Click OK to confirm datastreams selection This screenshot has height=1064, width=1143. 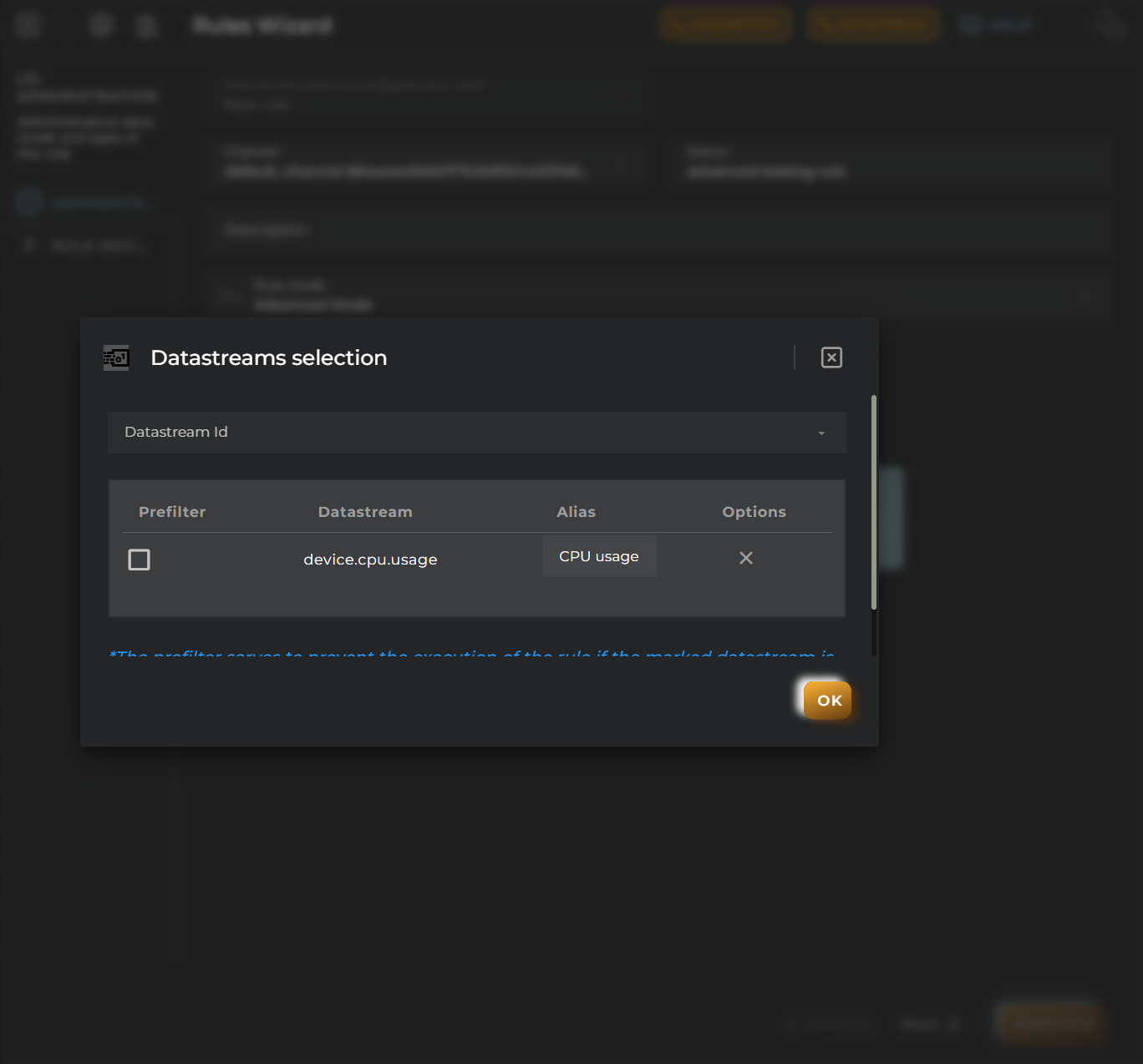(827, 700)
